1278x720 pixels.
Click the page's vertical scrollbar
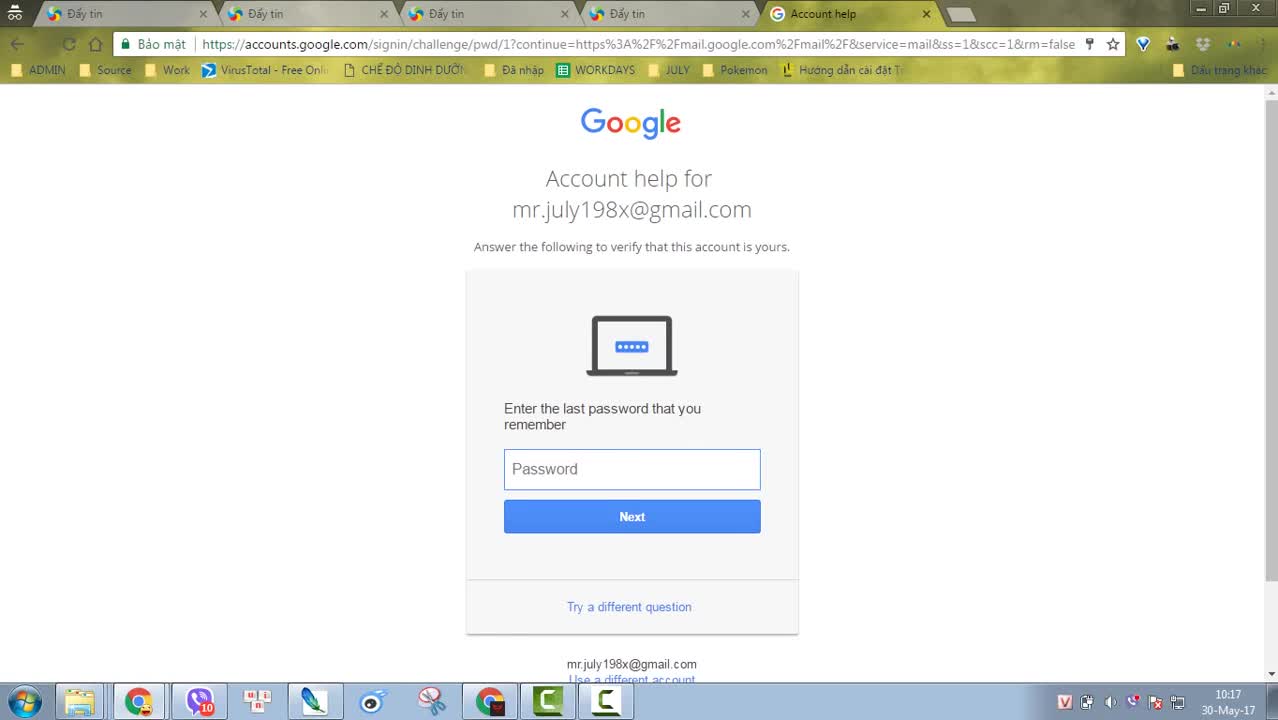(1271, 340)
